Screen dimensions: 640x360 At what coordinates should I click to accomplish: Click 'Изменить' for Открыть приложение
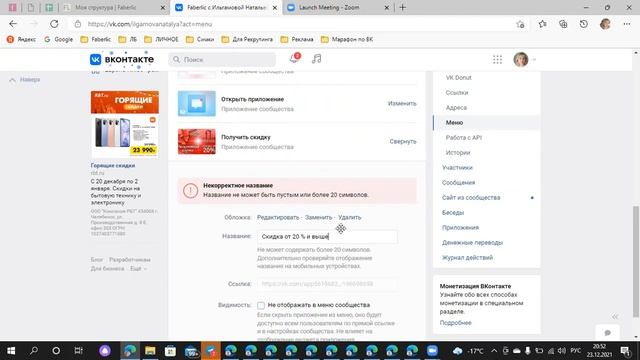pos(402,104)
